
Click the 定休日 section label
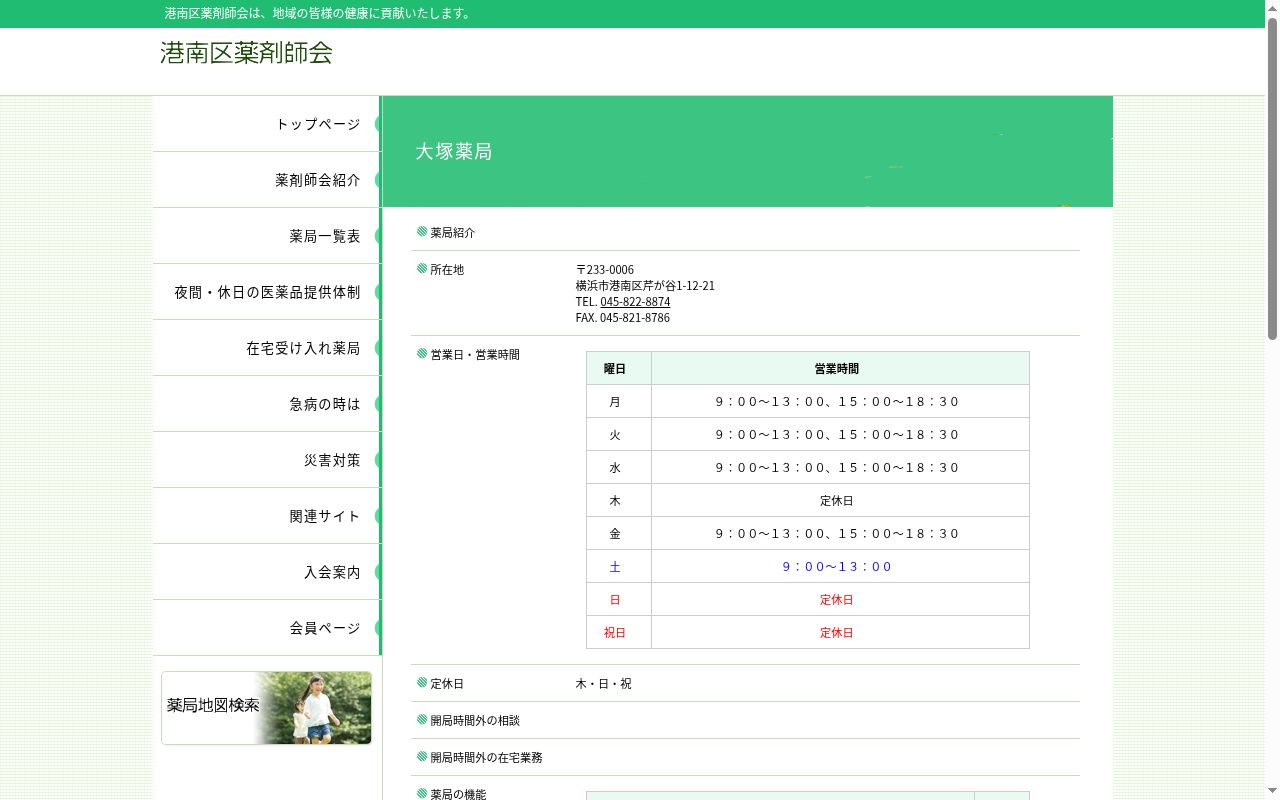click(x=447, y=684)
